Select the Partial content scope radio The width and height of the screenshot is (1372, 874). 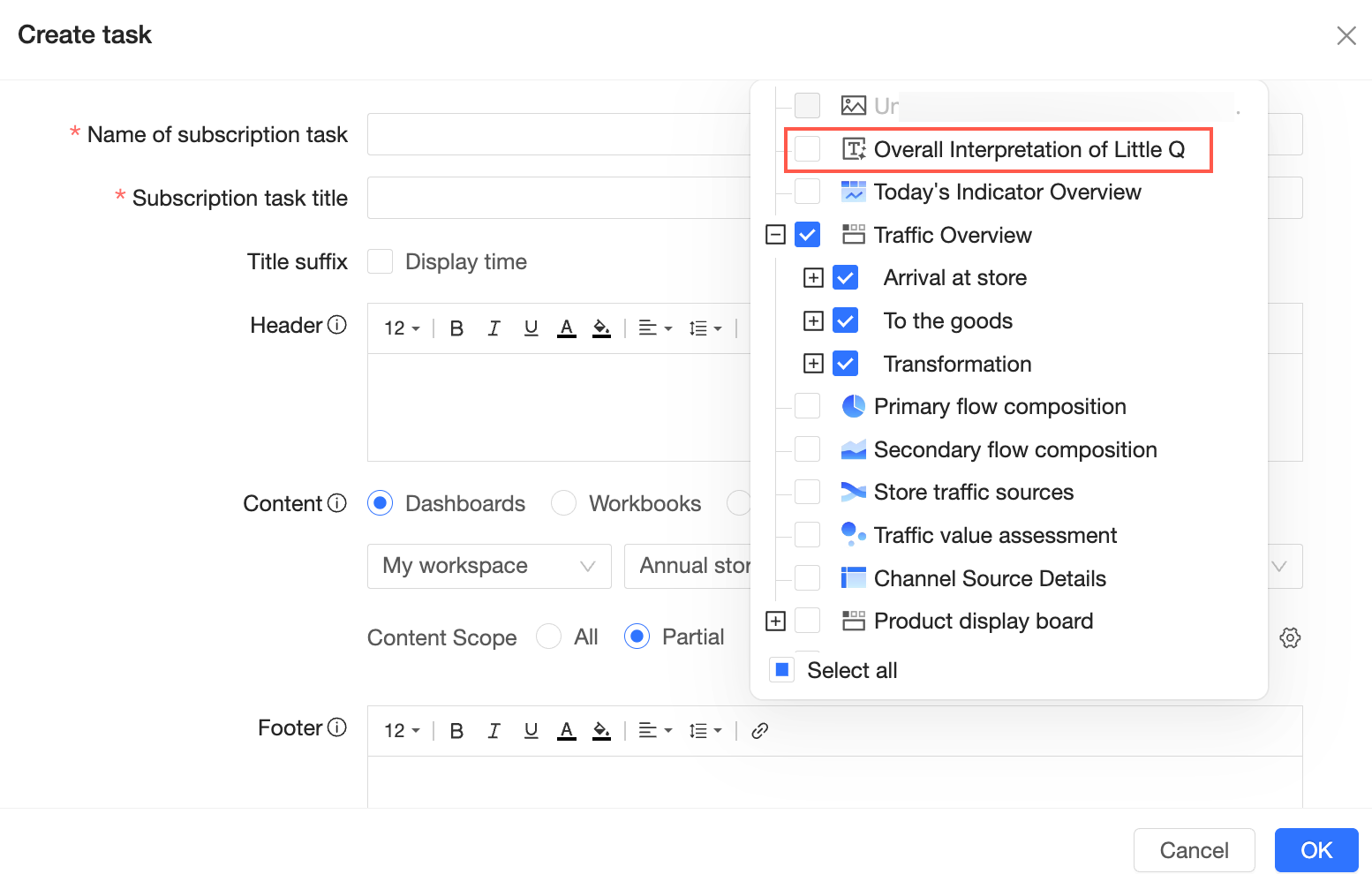pyautogui.click(x=637, y=637)
